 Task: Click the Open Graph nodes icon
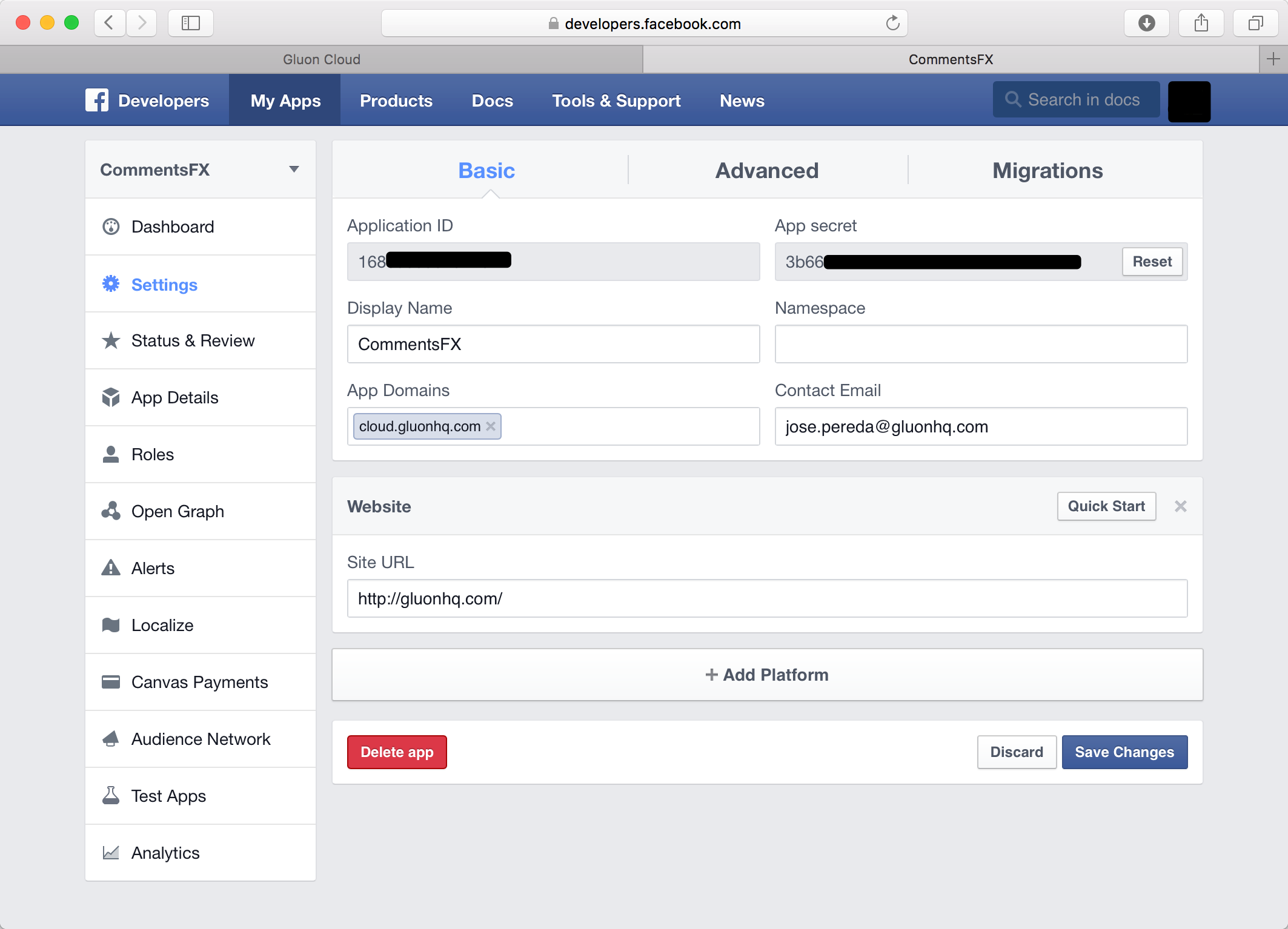[111, 511]
